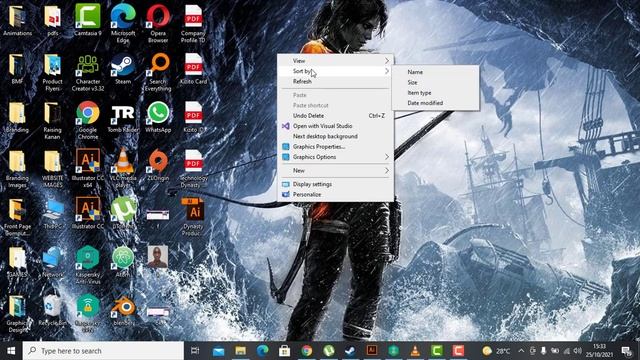Viewport: 640px width, 360px height.
Task: Open Adobe Illustrator from the taskbar
Action: pyautogui.click(x=372, y=350)
